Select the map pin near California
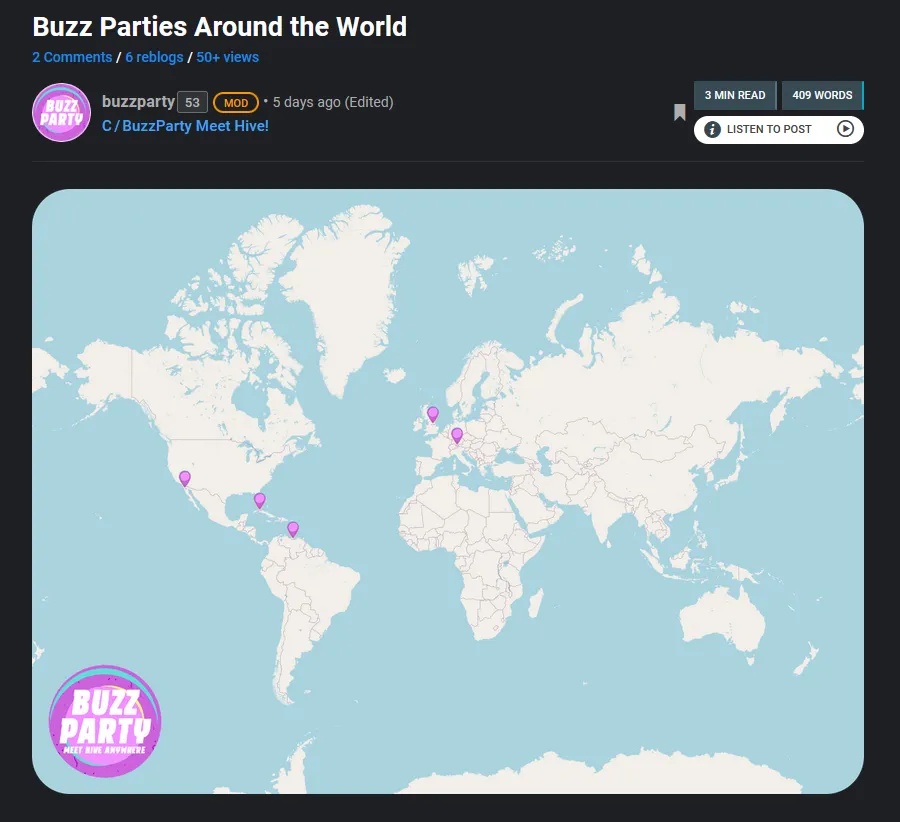The width and height of the screenshot is (900, 822). pos(185,479)
